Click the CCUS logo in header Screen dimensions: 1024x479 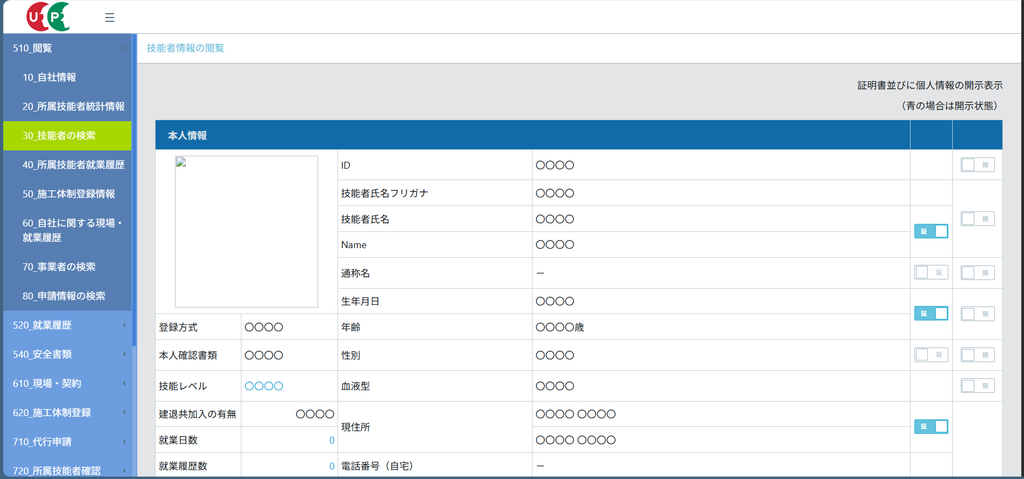[48, 16]
